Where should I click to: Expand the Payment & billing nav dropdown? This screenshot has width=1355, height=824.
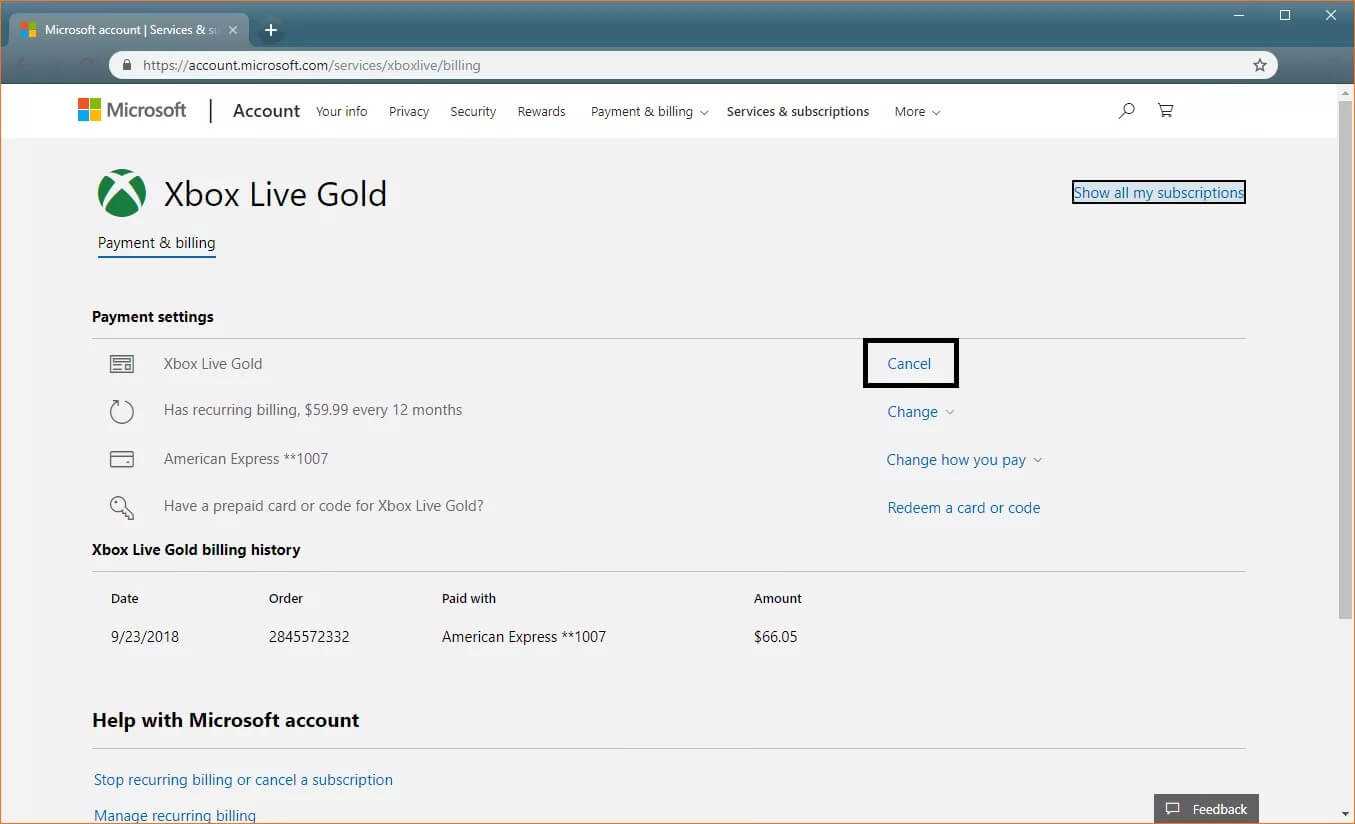point(649,112)
